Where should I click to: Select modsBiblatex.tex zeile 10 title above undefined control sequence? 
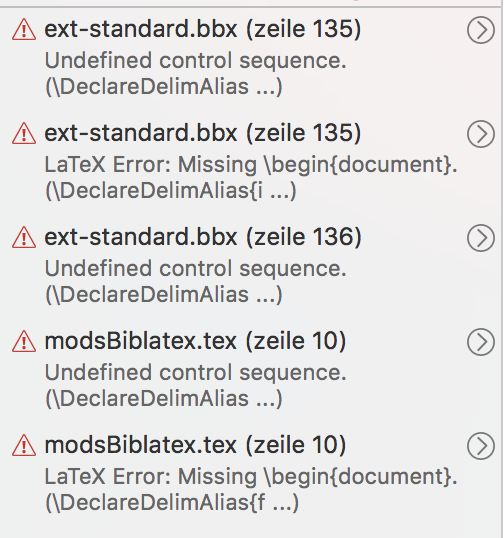tap(195, 341)
